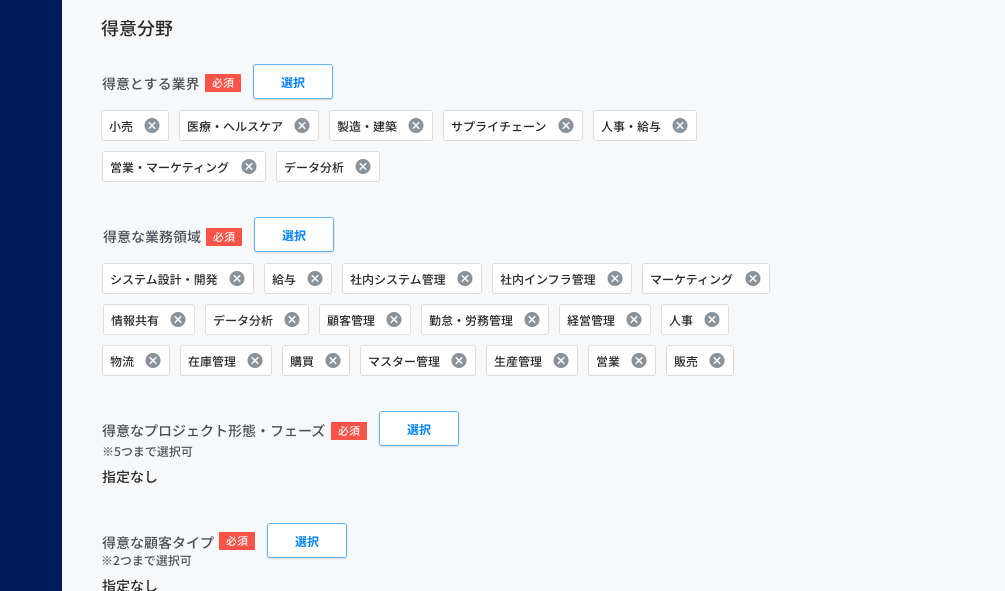Remove システム設計・開発 from business areas
Screen dimensions: 1005x591
click(x=237, y=279)
